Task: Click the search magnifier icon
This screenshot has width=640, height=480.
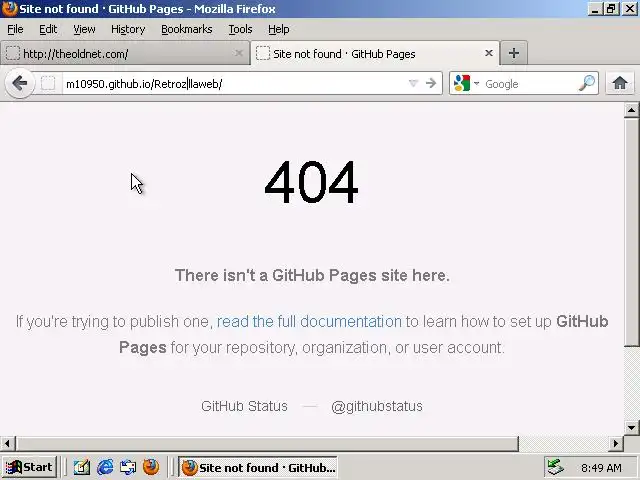Action: [x=587, y=83]
